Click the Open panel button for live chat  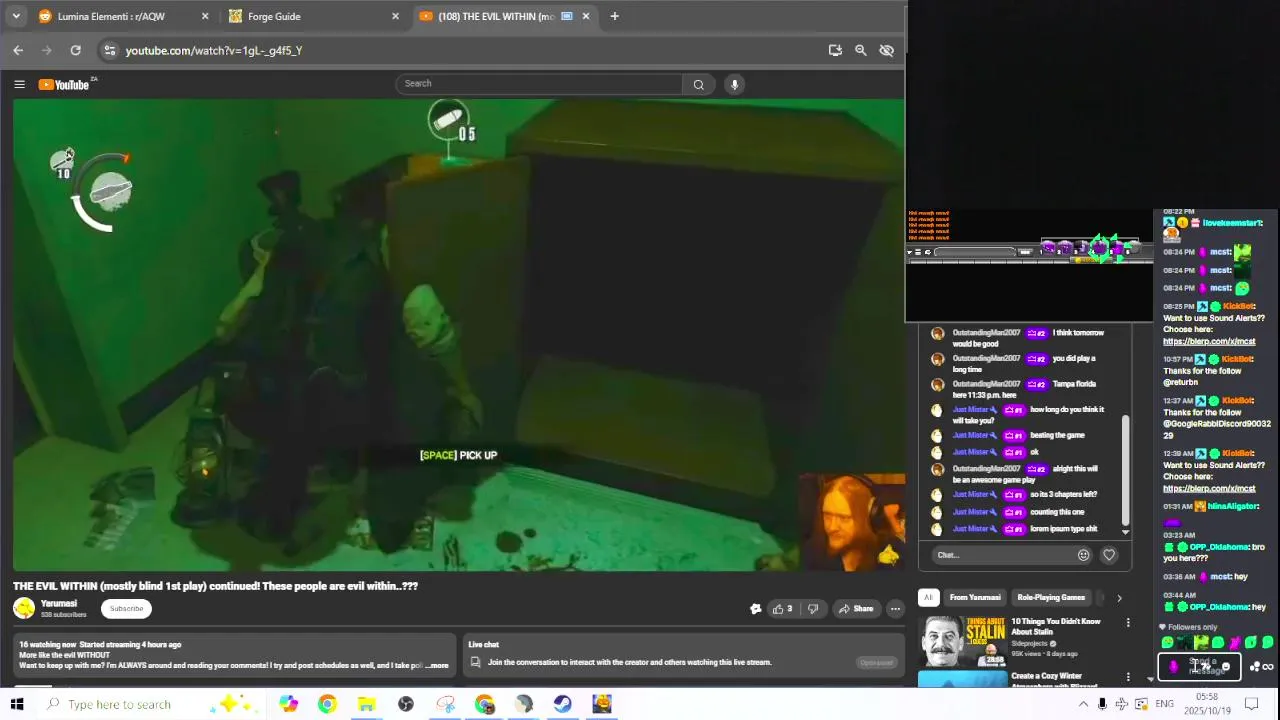point(876,662)
